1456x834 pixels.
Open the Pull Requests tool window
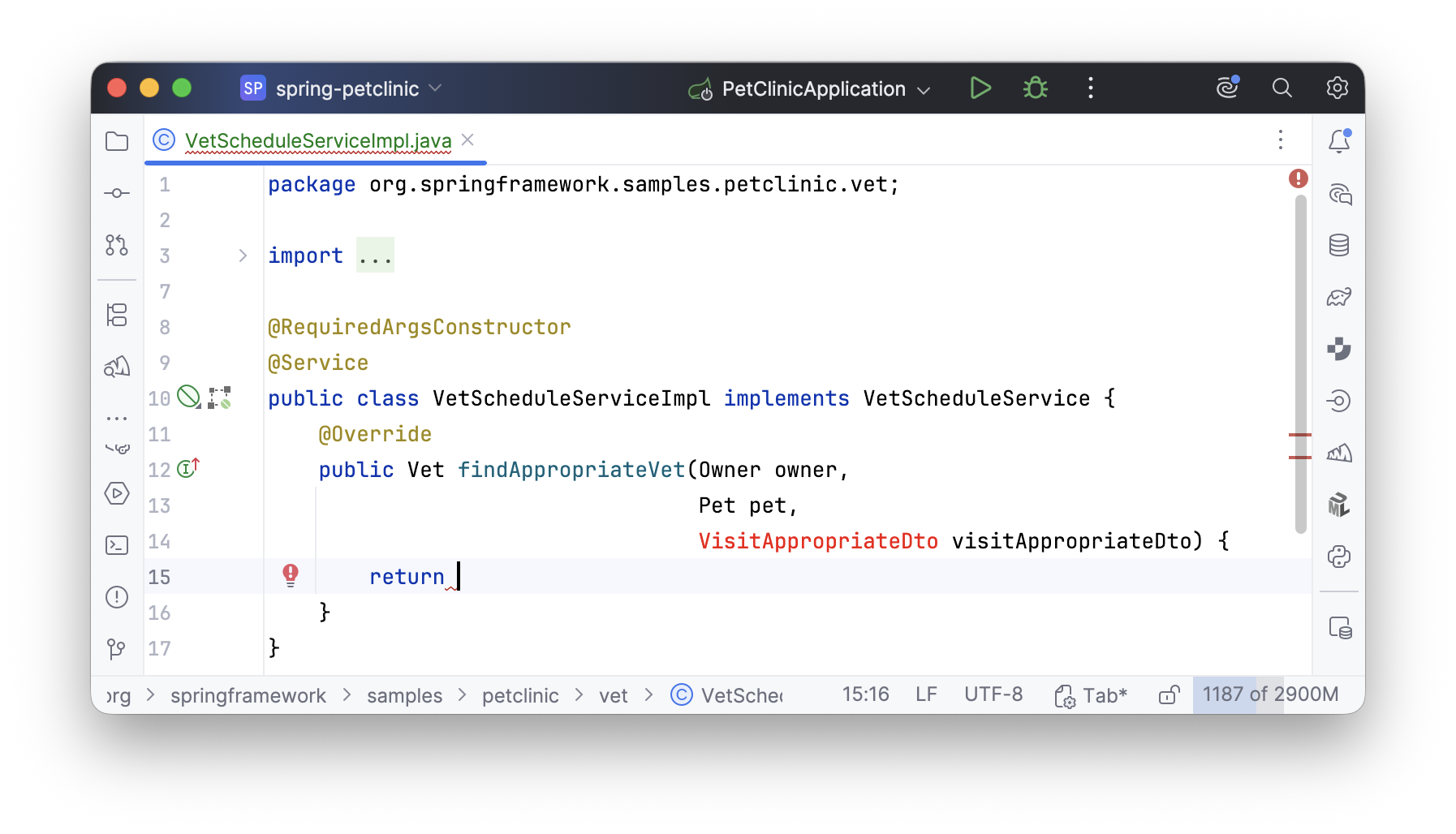117,245
